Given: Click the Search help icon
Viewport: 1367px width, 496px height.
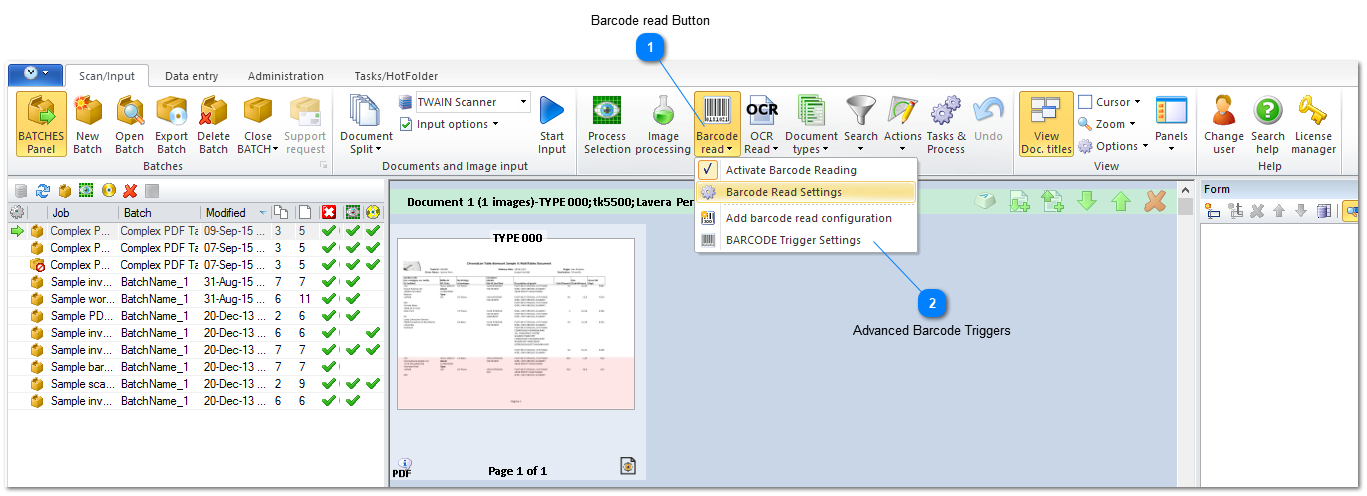Looking at the screenshot, I should [1267, 111].
